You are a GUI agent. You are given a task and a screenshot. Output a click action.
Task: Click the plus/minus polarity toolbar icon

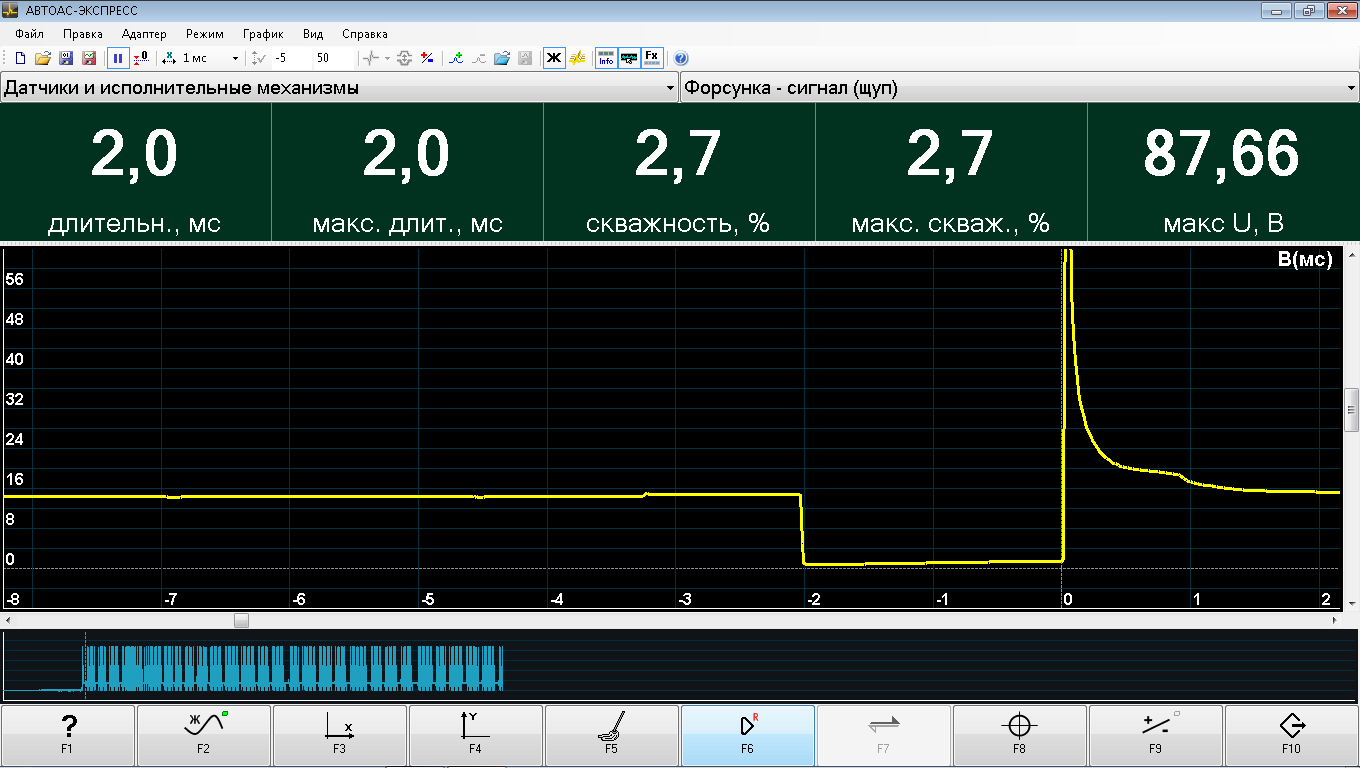click(x=427, y=58)
